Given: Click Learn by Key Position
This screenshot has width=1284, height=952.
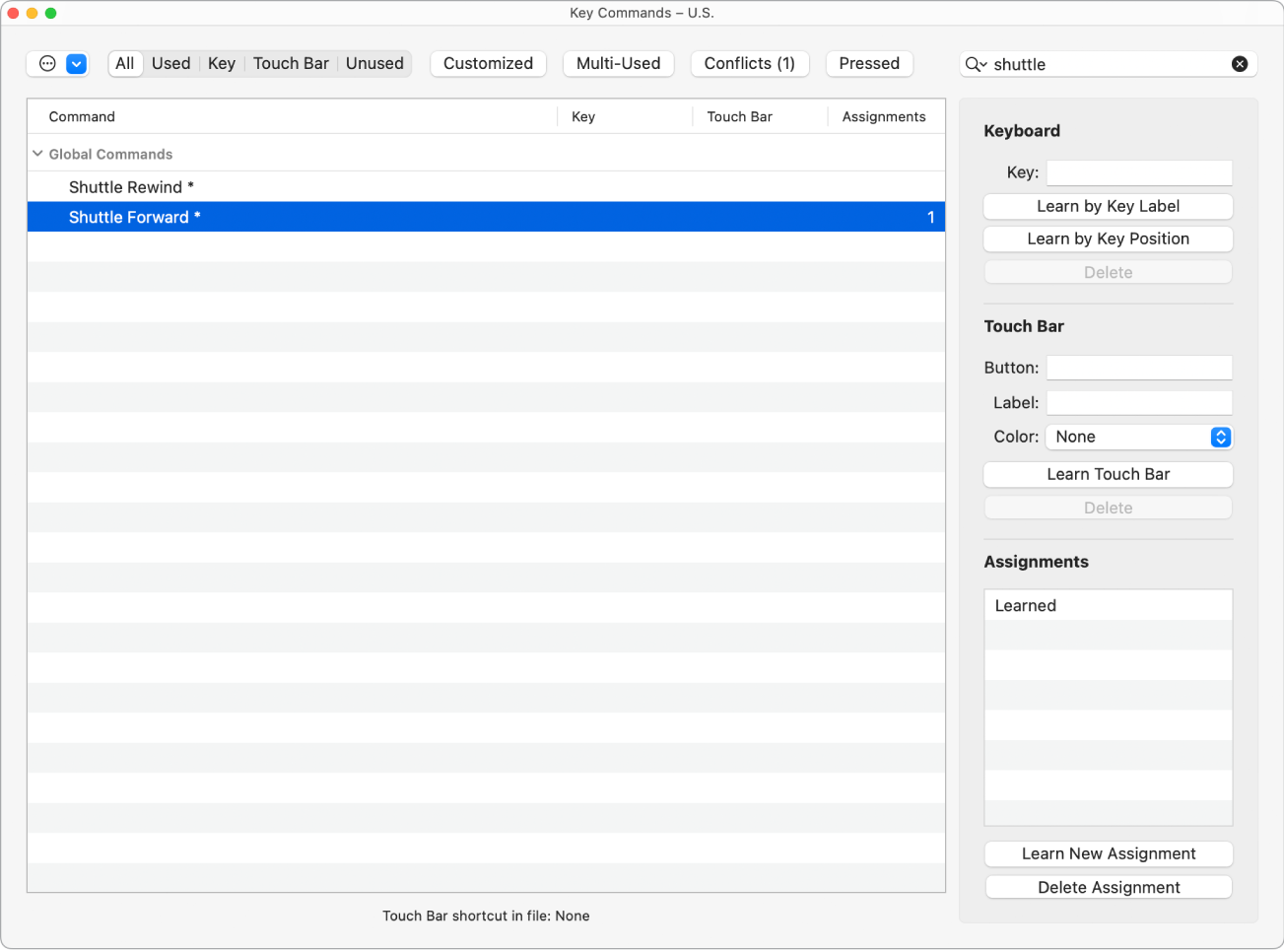Looking at the screenshot, I should point(1108,238).
